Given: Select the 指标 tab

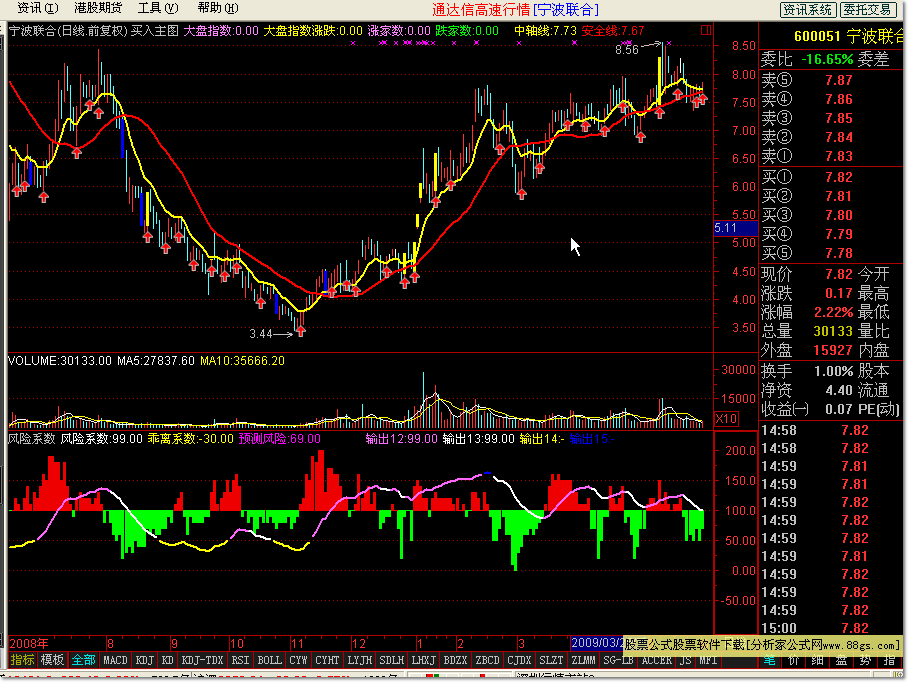Looking at the screenshot, I should pyautogui.click(x=22, y=660).
